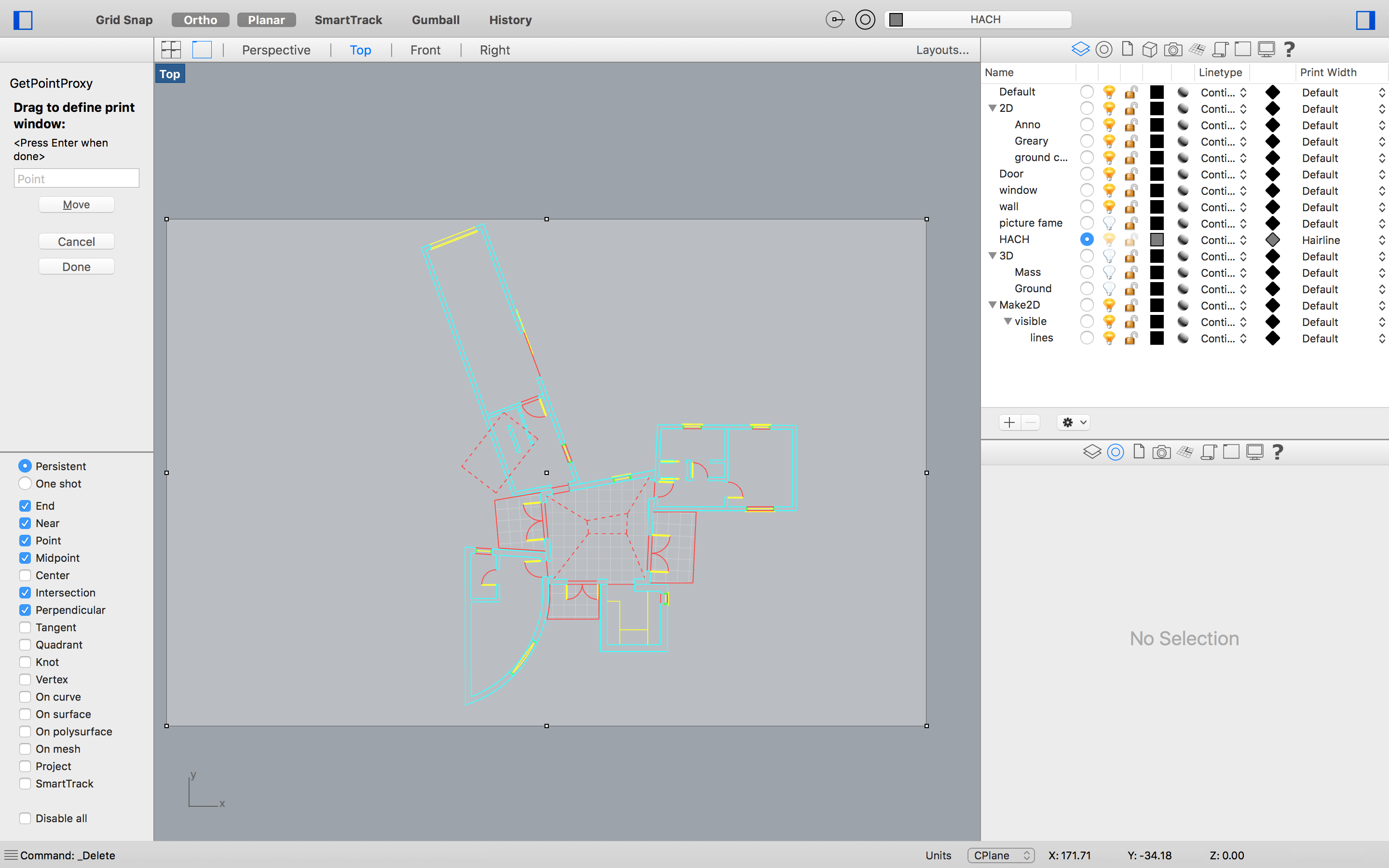1389x868 pixels.
Task: Collapse the 3D layer group
Action: [992, 256]
